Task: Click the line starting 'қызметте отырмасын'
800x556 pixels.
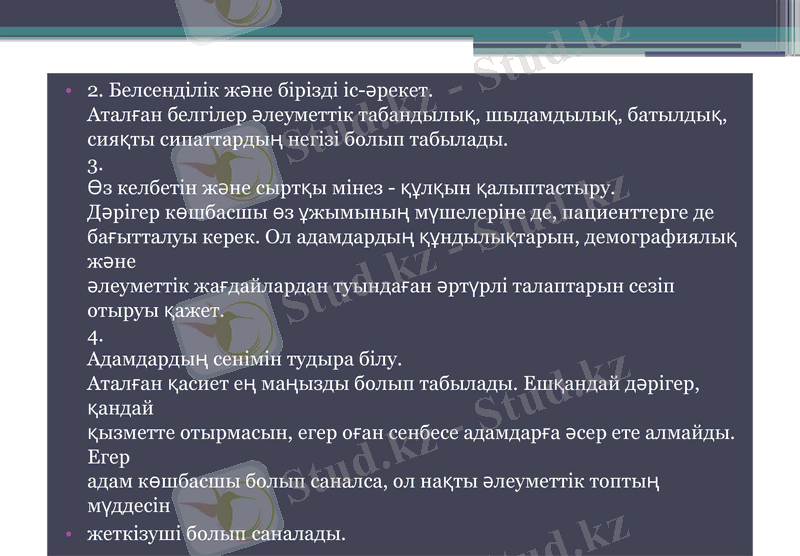Action: click(411, 433)
